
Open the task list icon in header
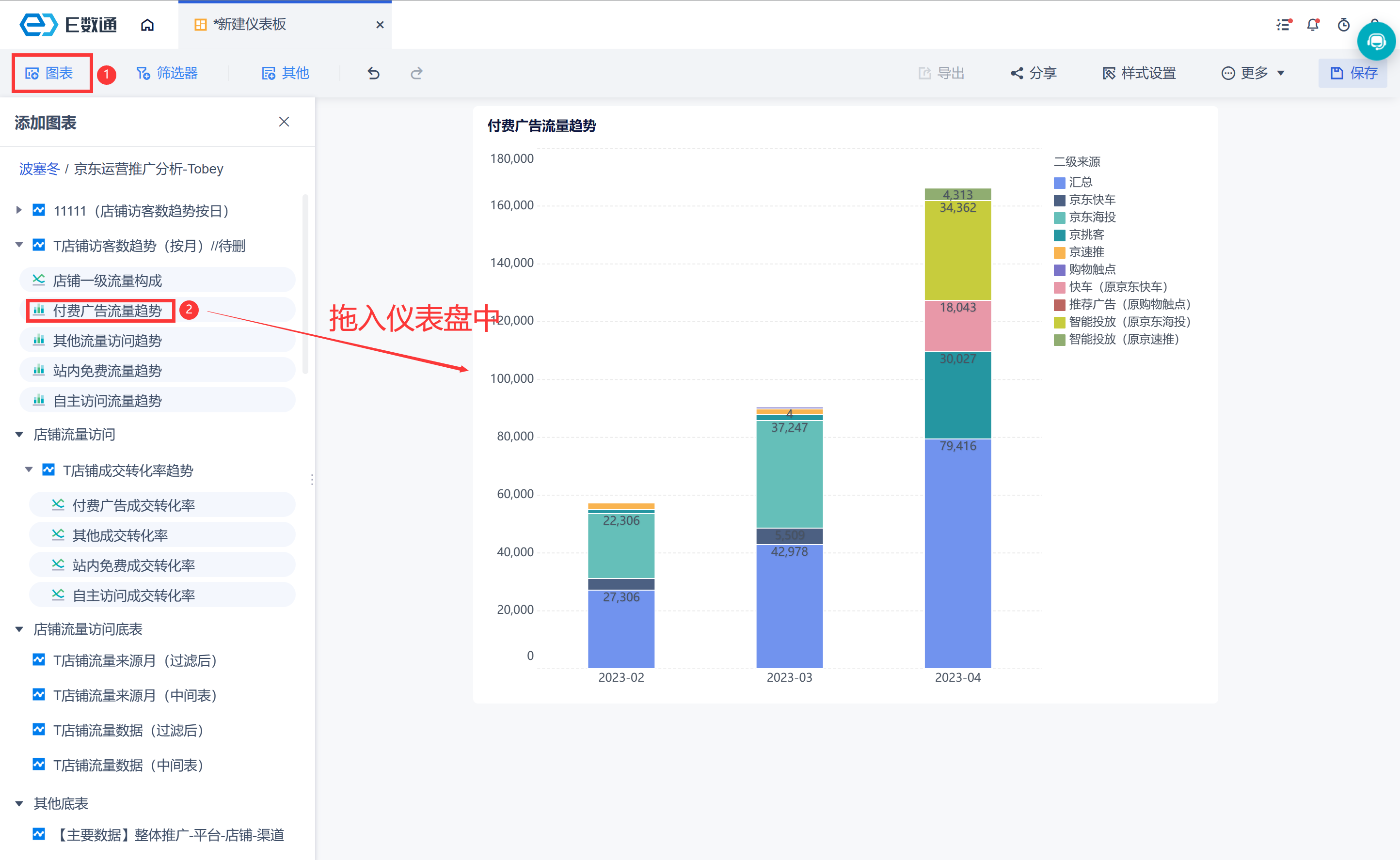coord(1283,25)
